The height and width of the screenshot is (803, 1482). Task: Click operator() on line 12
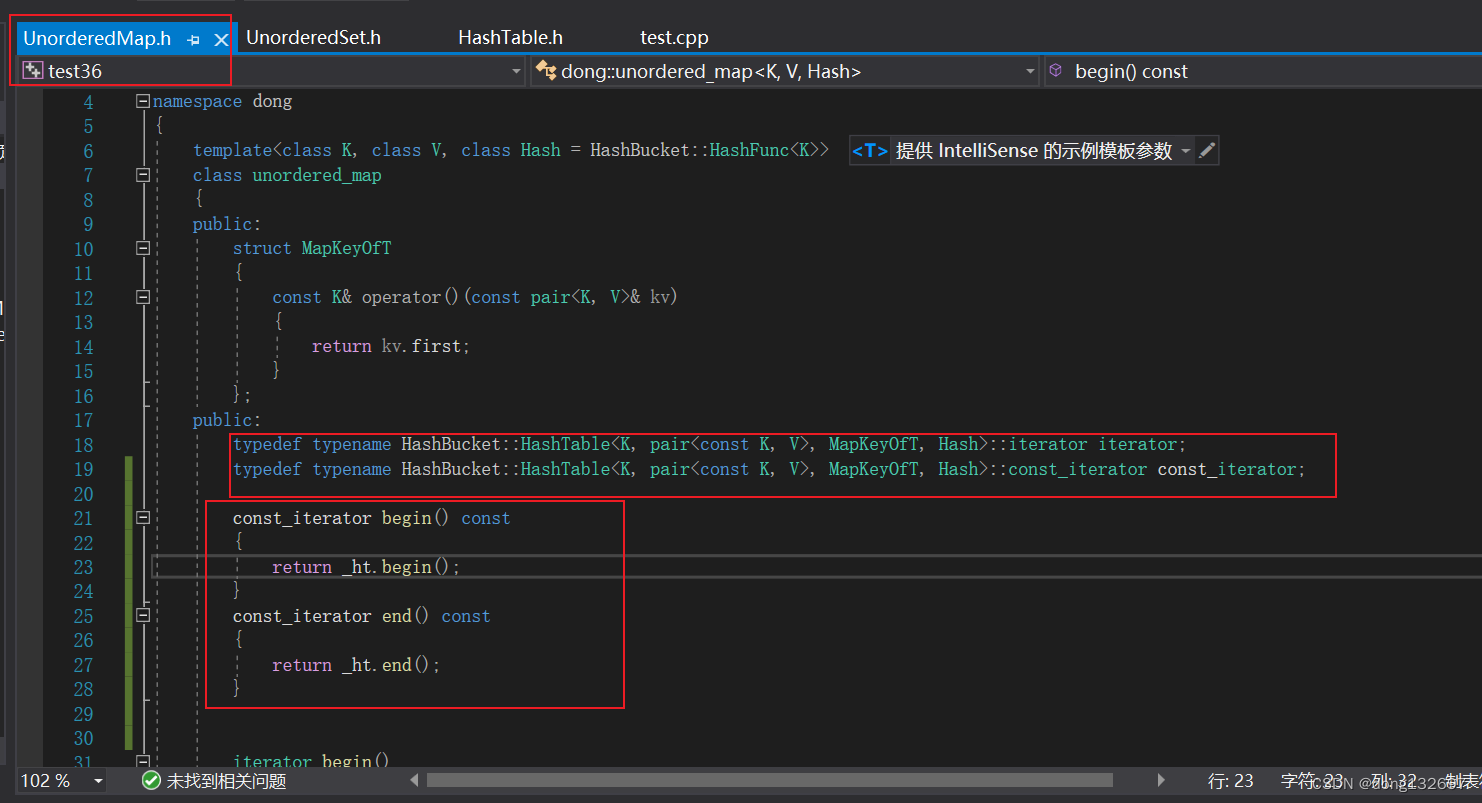(410, 297)
